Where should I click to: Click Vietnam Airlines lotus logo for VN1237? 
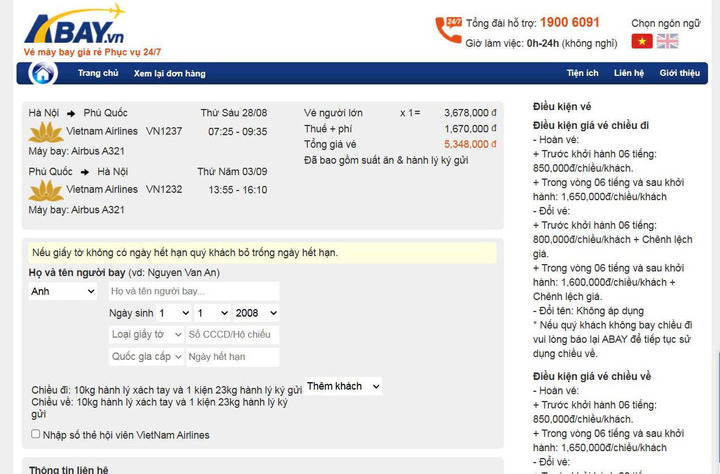click(x=46, y=132)
